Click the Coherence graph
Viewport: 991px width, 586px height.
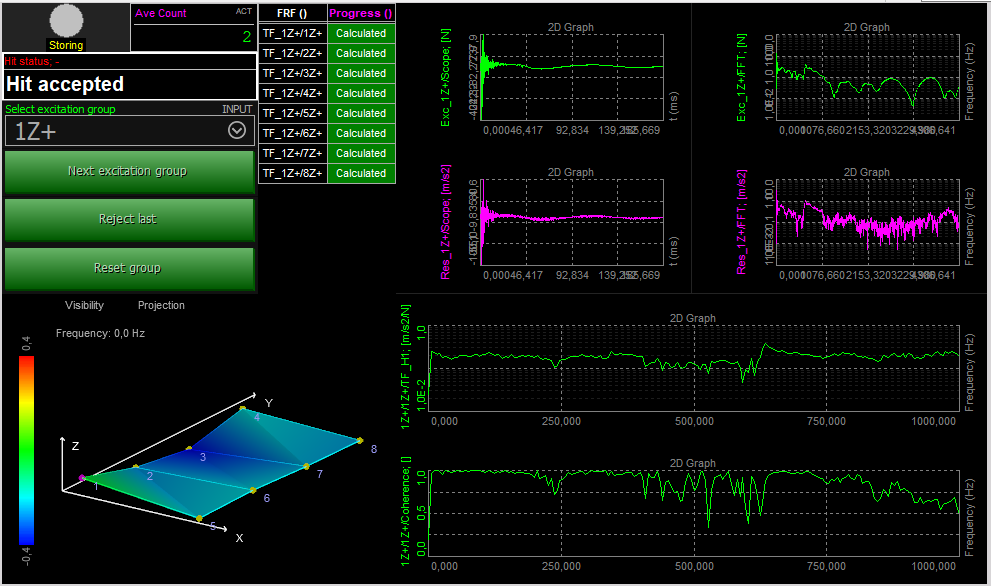[x=694, y=513]
